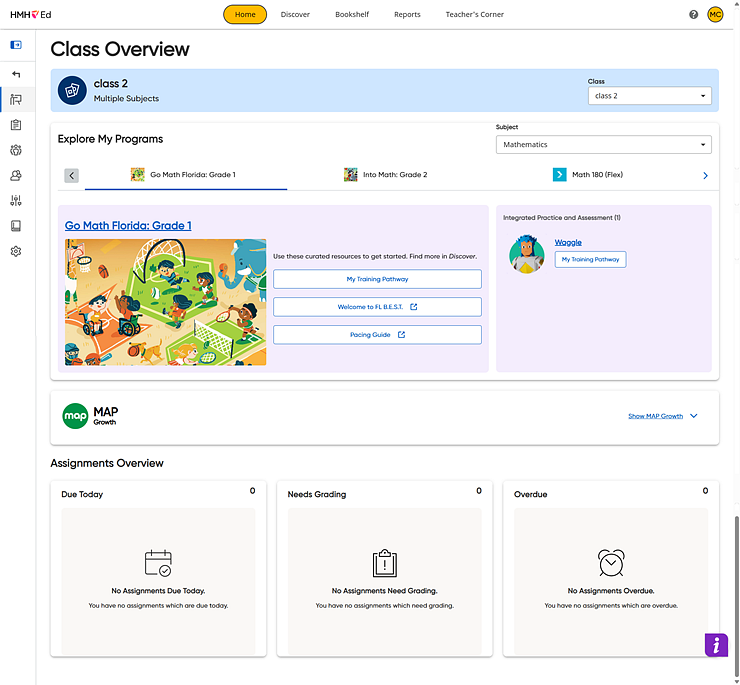The height and width of the screenshot is (685, 740).
Task: Open the purple info button
Action: pyautogui.click(x=716, y=644)
